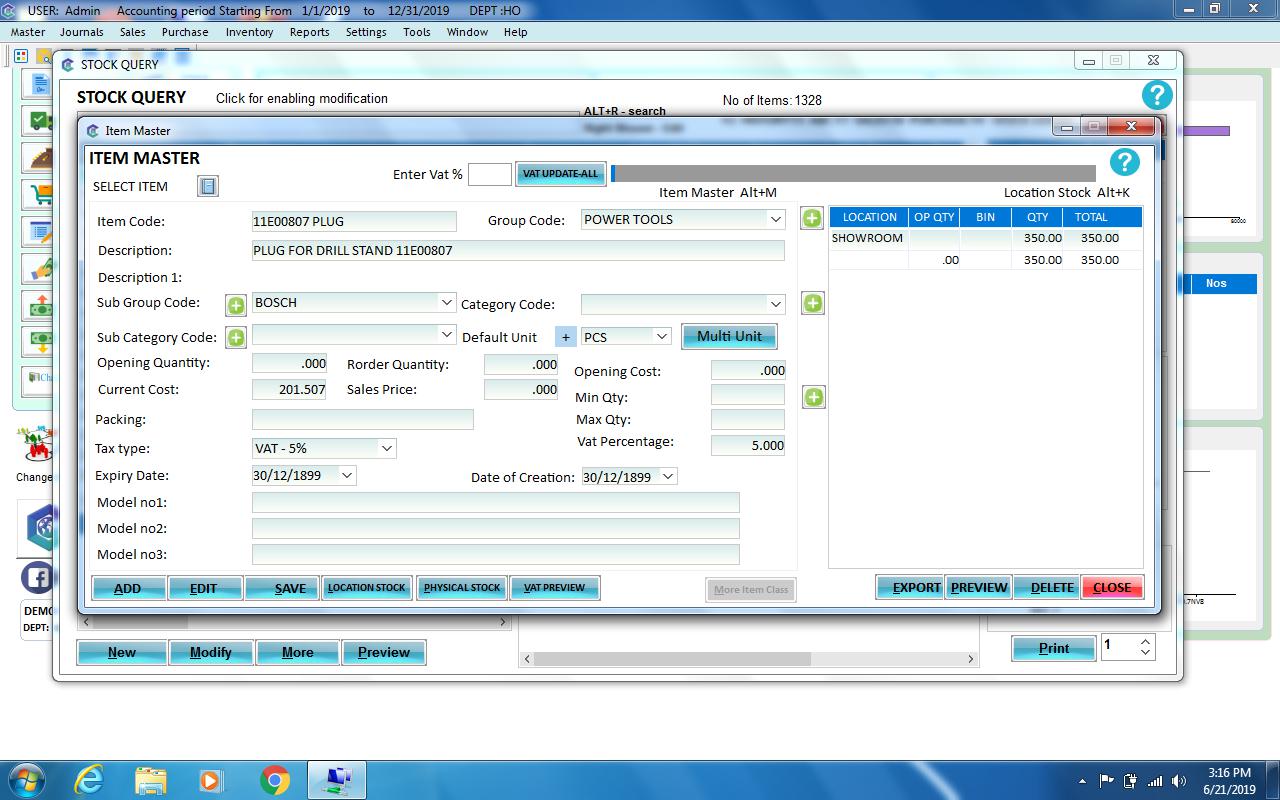The image size is (1280, 800).
Task: Open the Inventory menu
Action: click(x=249, y=32)
